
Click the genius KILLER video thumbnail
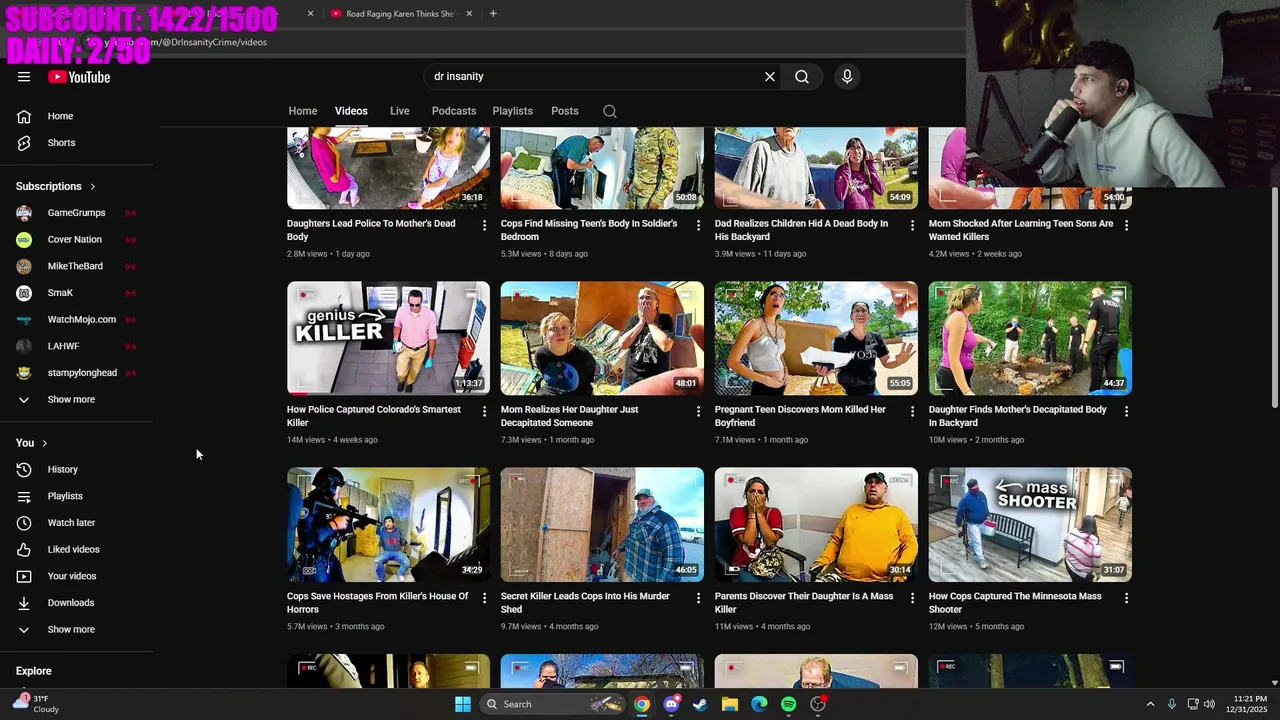pyautogui.click(x=388, y=338)
